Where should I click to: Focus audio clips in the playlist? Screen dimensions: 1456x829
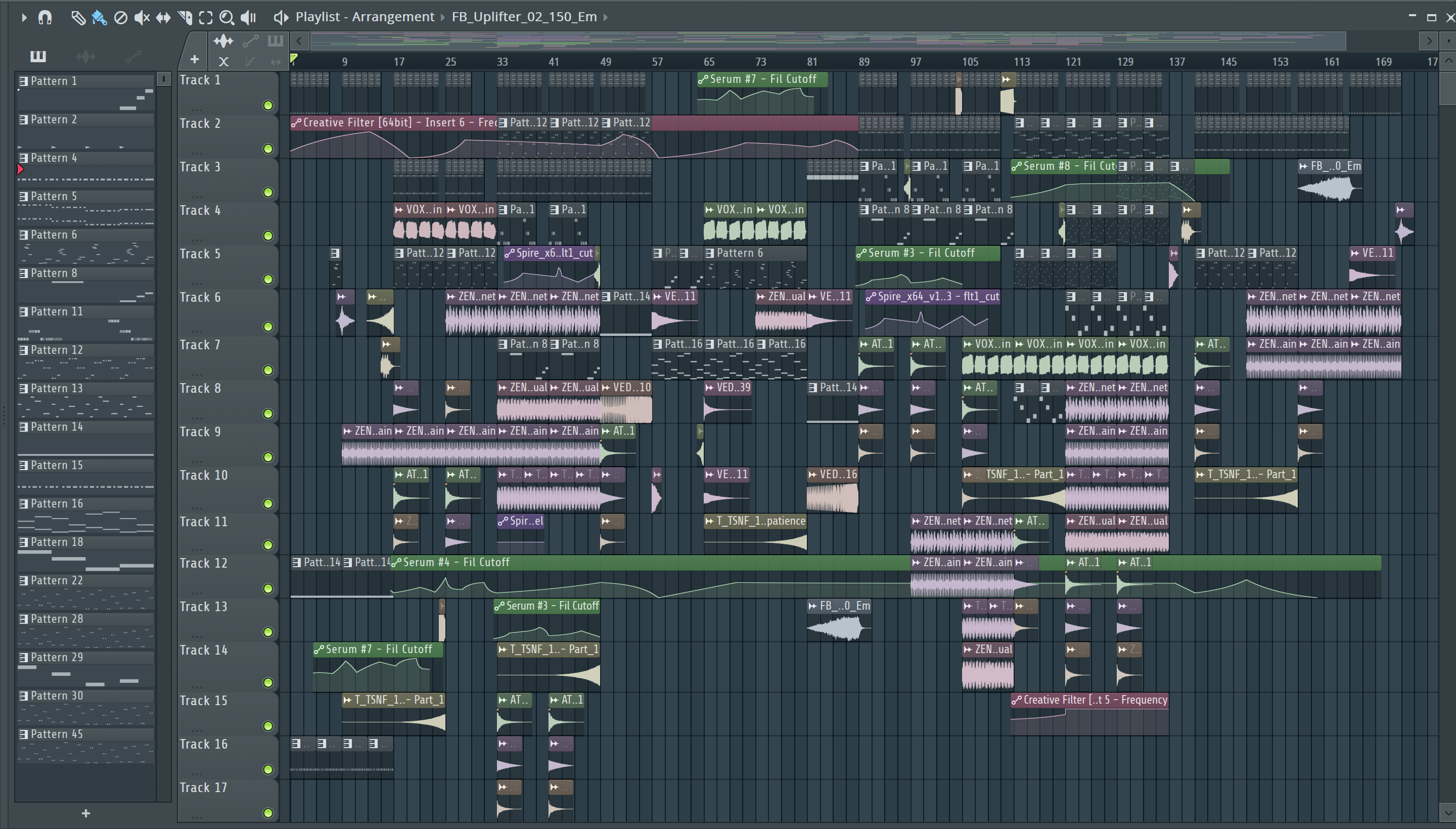tap(223, 41)
